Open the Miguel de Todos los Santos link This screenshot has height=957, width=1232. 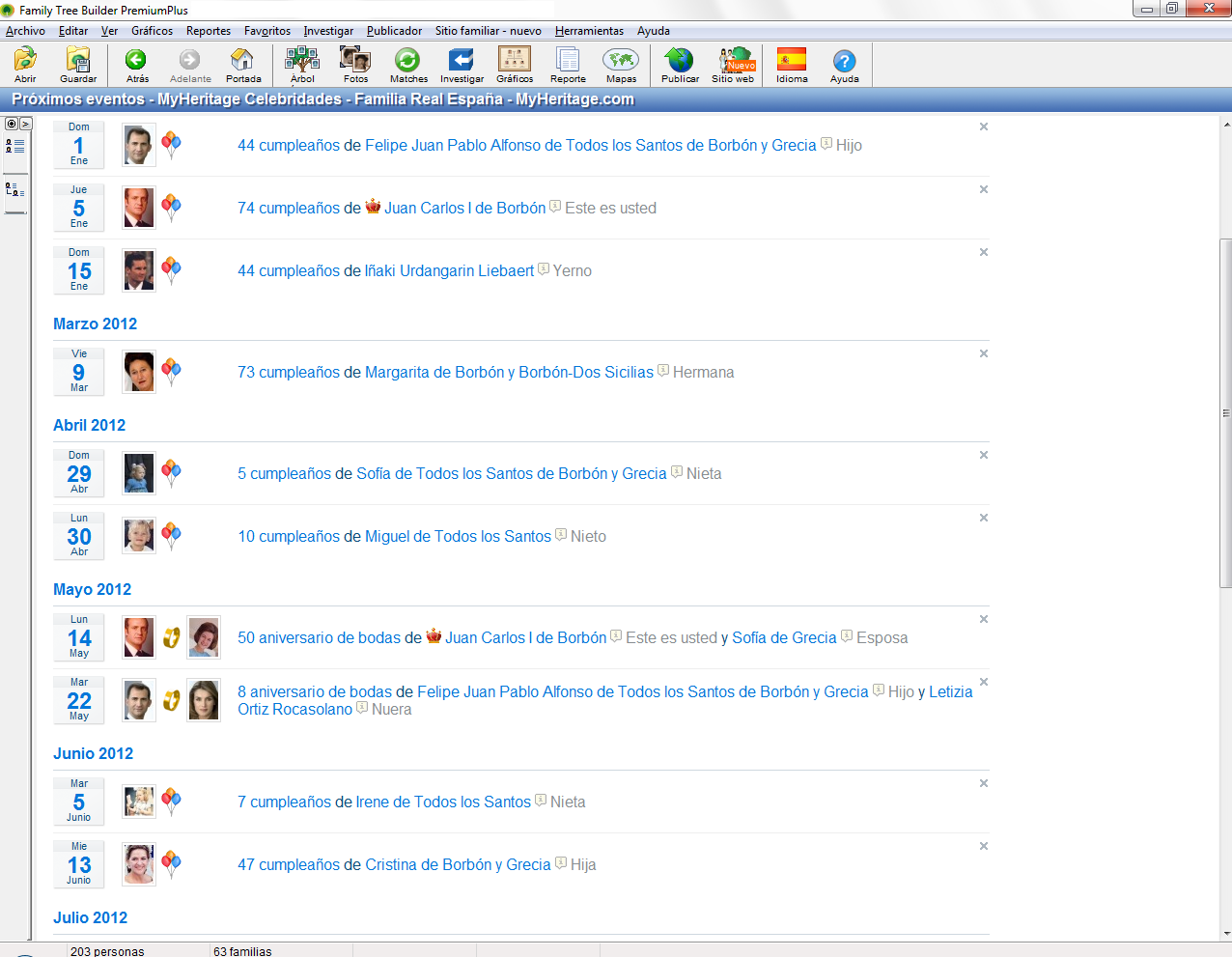[x=458, y=536]
